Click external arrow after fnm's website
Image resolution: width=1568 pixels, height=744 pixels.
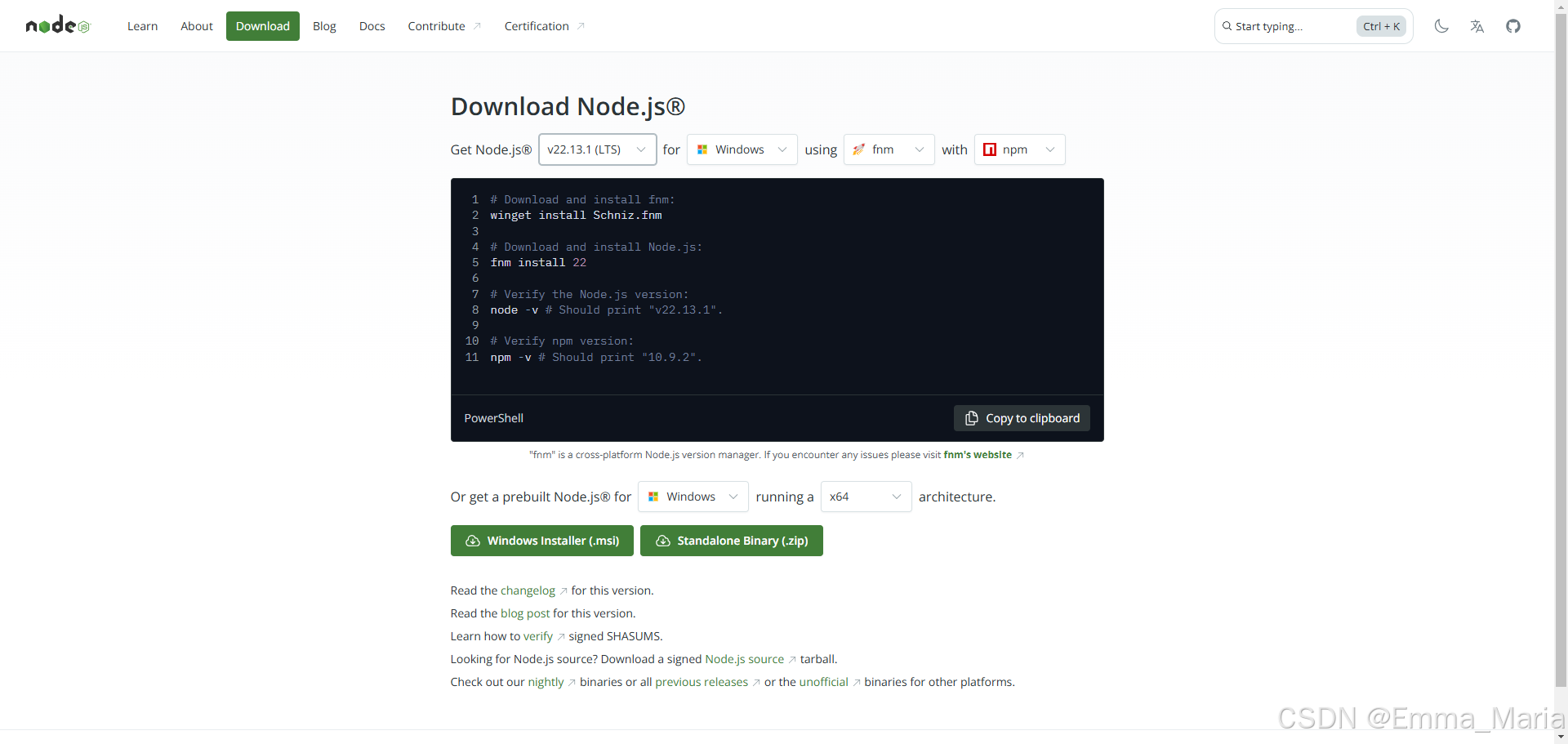pos(1020,455)
